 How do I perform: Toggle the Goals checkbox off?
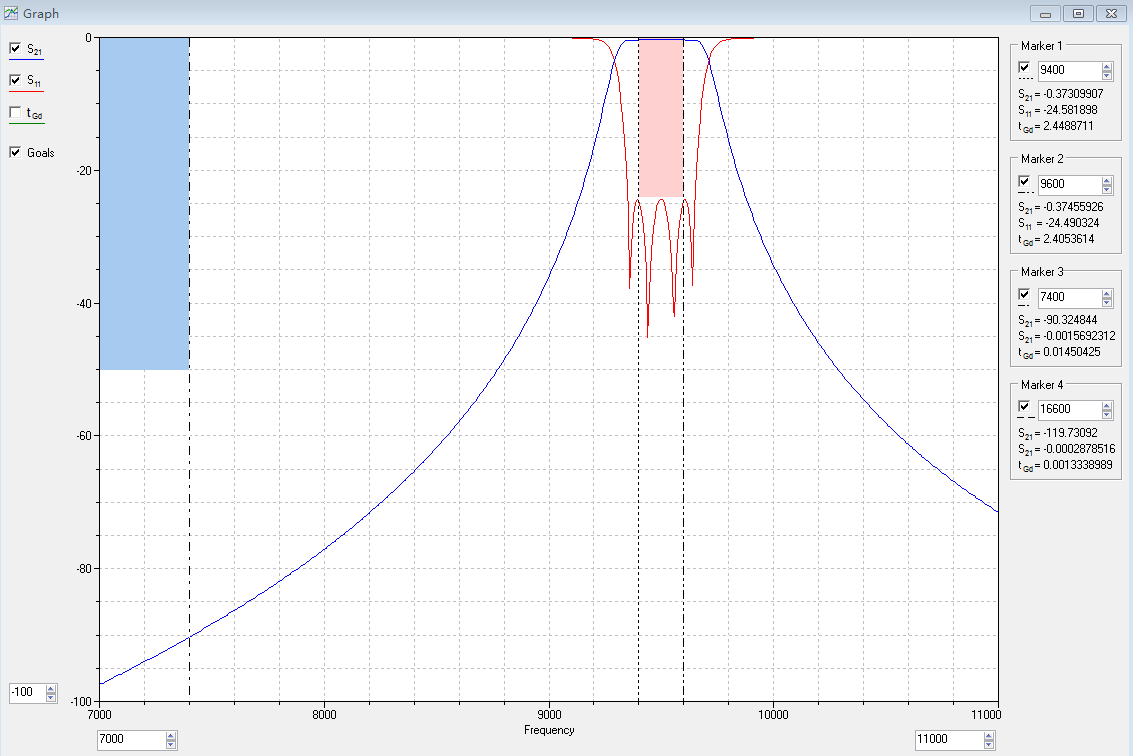point(15,153)
